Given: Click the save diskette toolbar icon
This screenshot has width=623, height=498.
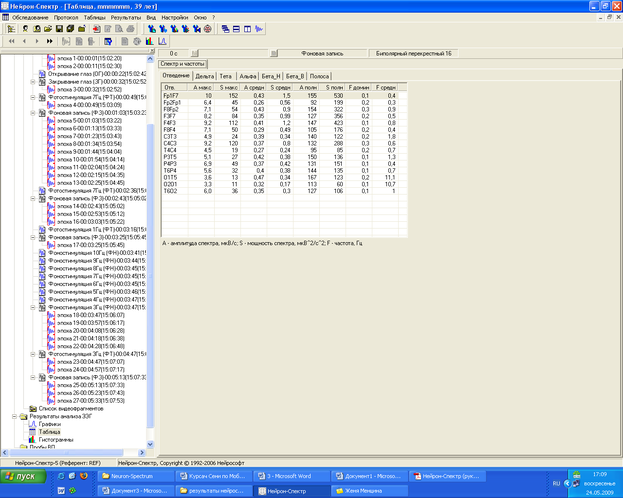Looking at the screenshot, I should (x=60, y=29).
